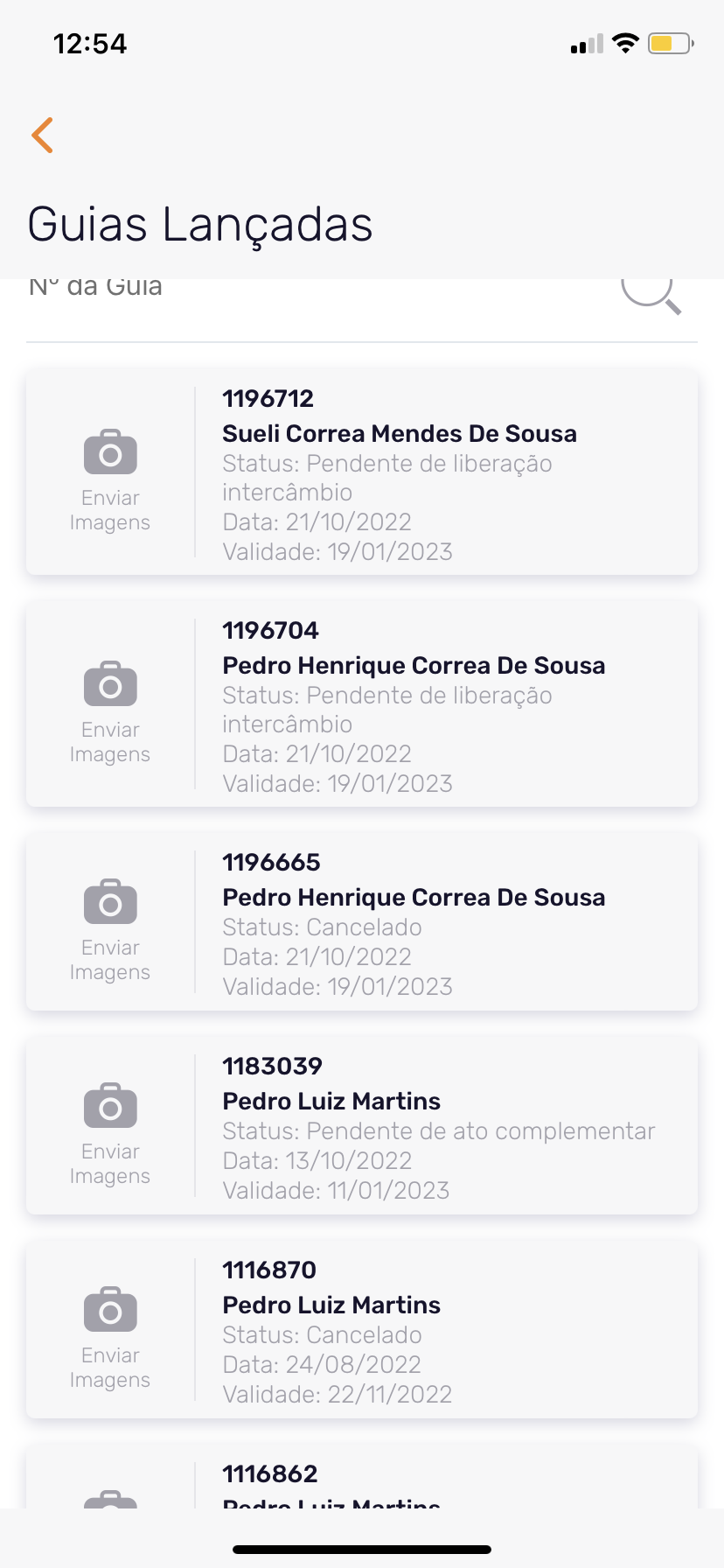Tap camera icon for guia 1183039

(x=110, y=1105)
